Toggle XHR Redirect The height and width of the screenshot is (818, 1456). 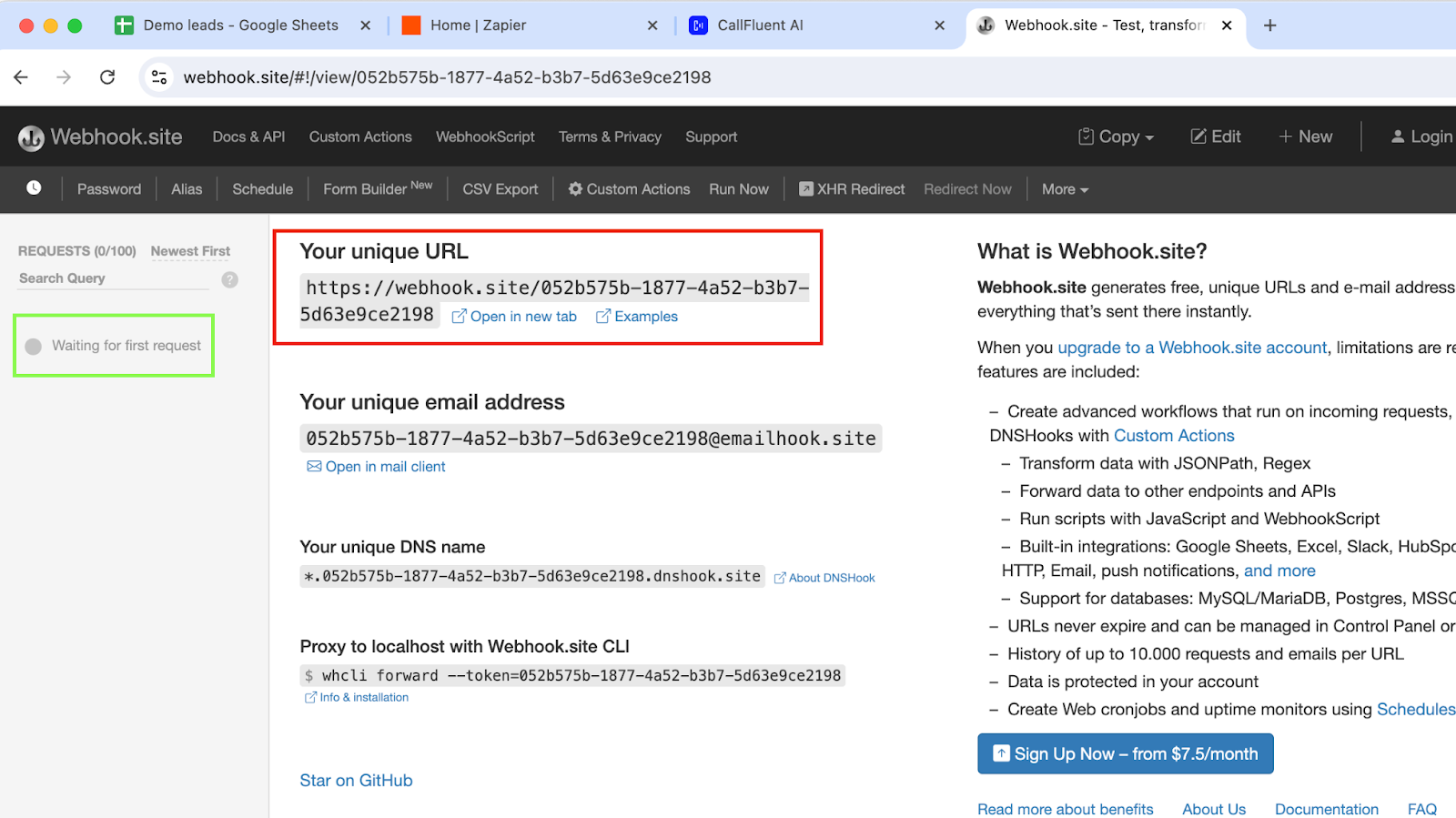852,189
